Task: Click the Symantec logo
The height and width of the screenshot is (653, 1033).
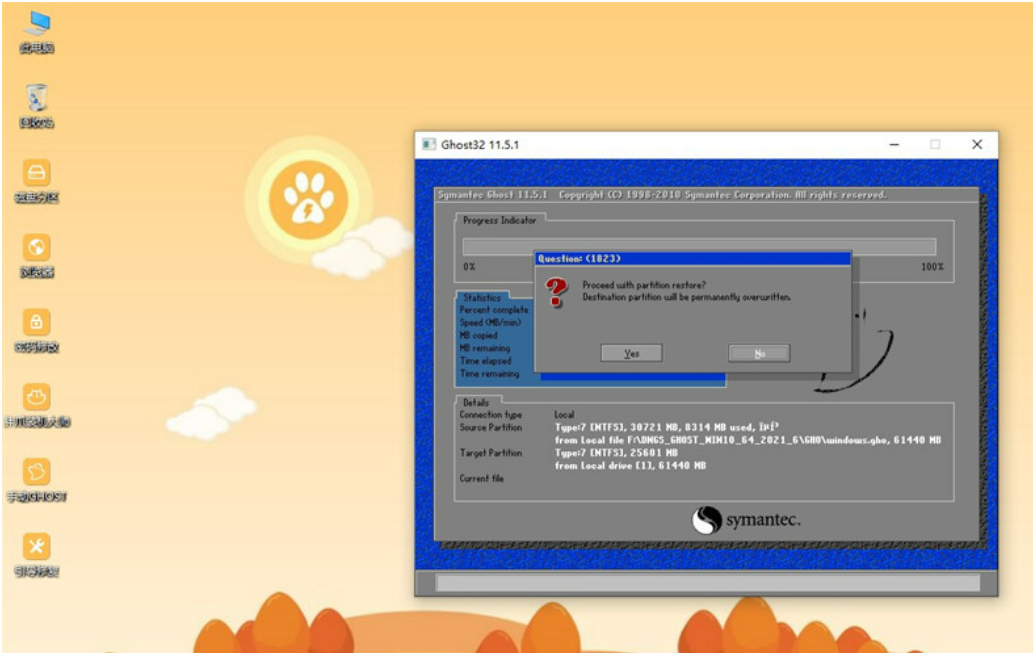Action: coord(746,520)
